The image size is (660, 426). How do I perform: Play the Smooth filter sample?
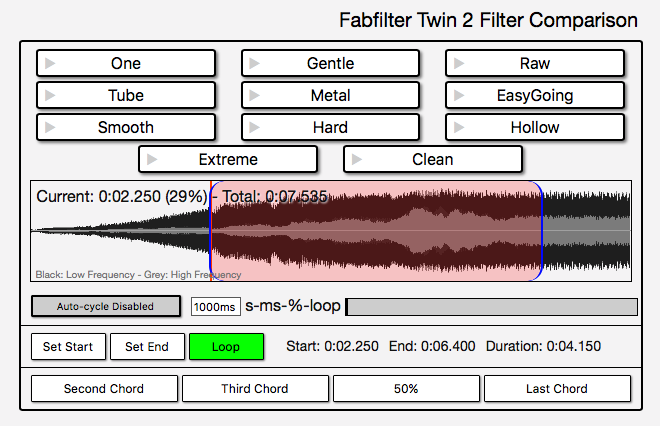coord(126,128)
